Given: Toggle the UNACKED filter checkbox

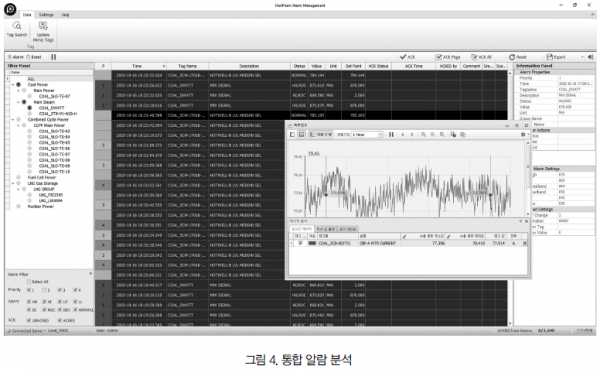Looking at the screenshot, I should [x=29, y=320].
